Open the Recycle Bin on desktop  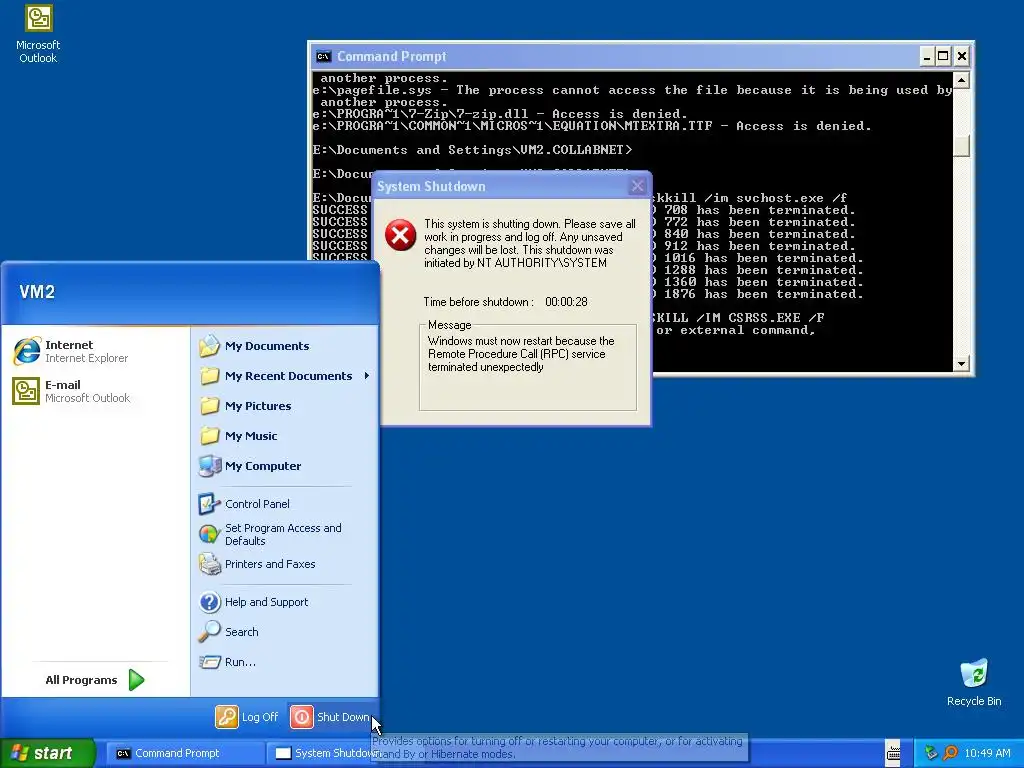click(x=974, y=682)
